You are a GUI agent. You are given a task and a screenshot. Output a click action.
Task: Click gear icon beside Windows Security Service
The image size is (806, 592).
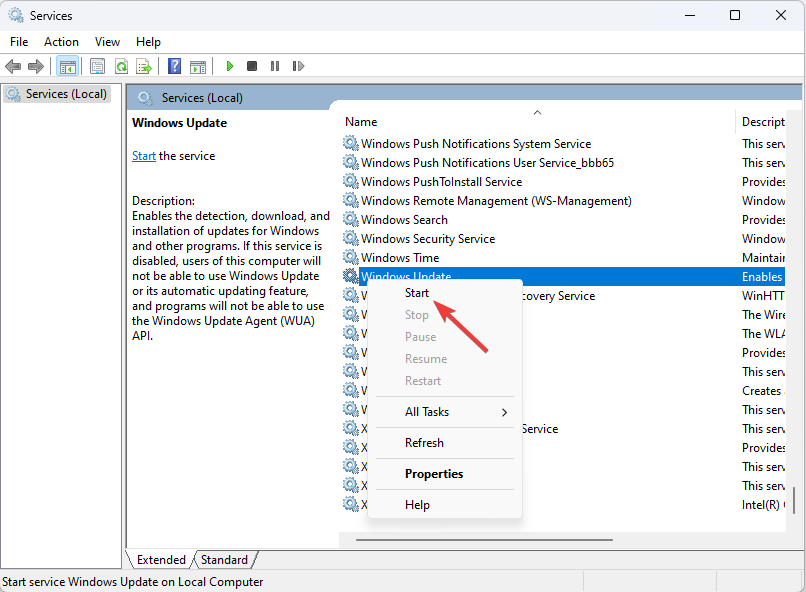point(351,238)
